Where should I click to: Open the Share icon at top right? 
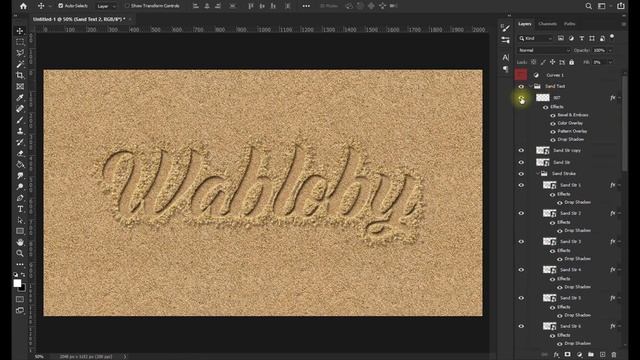coord(621,6)
